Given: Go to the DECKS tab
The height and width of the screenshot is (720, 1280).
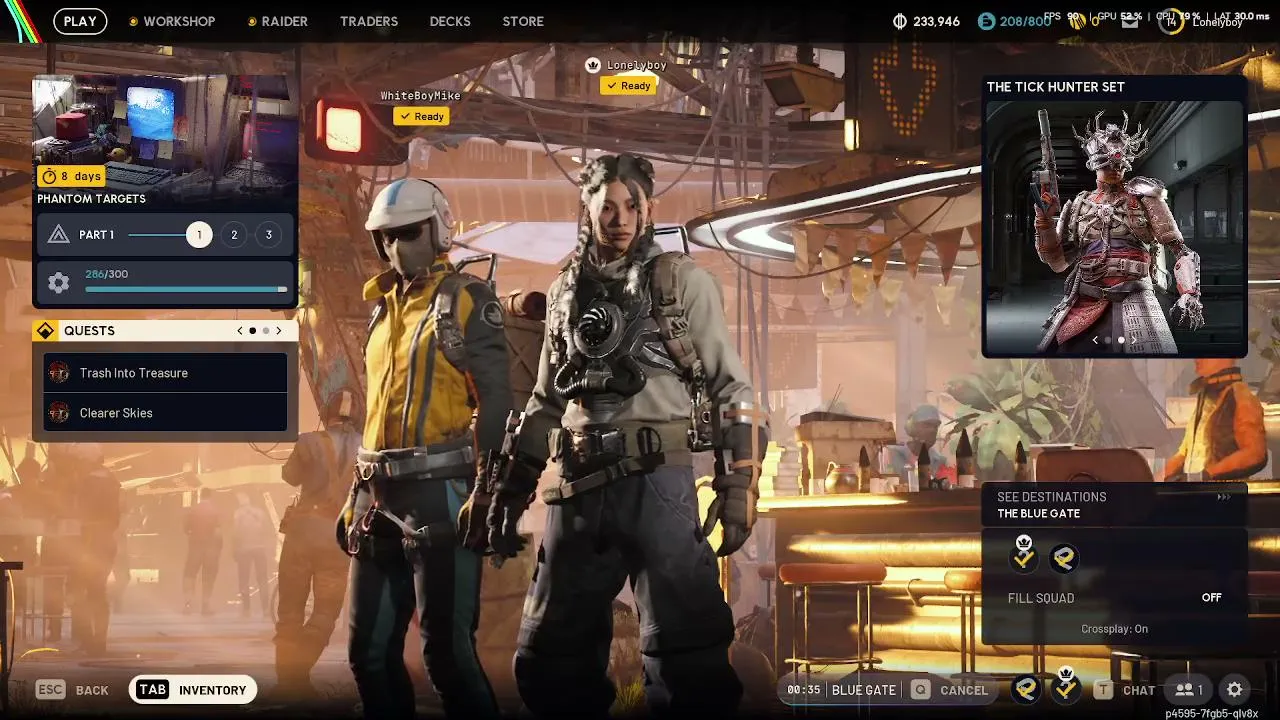Looking at the screenshot, I should coord(450,21).
